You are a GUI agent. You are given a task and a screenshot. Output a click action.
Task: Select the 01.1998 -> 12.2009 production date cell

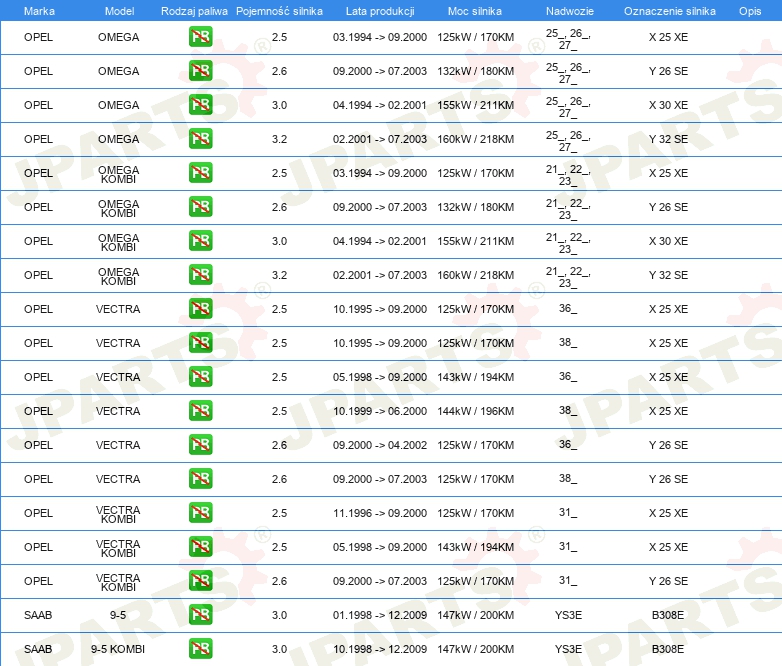pos(380,615)
